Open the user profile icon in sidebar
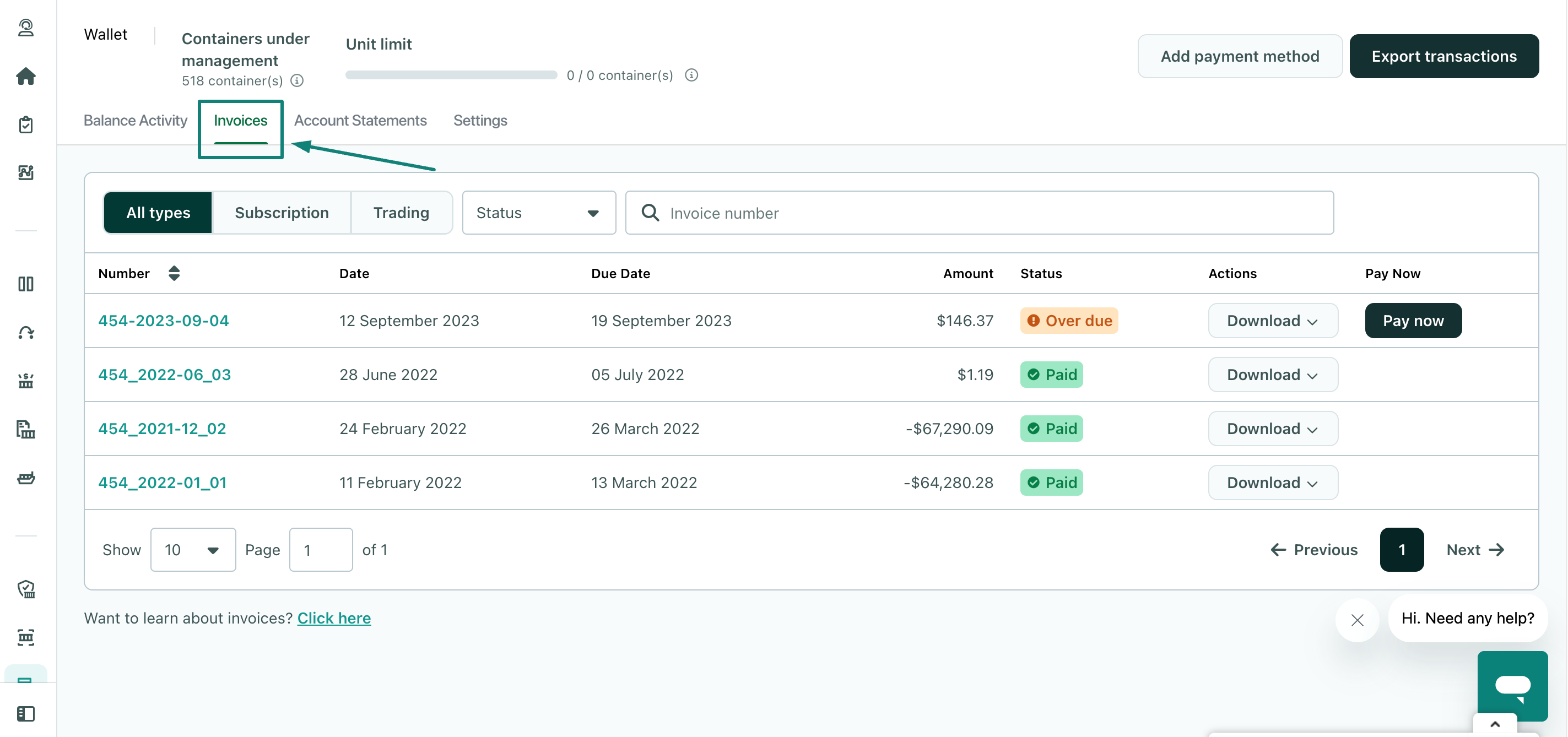1568x737 pixels. tap(25, 28)
